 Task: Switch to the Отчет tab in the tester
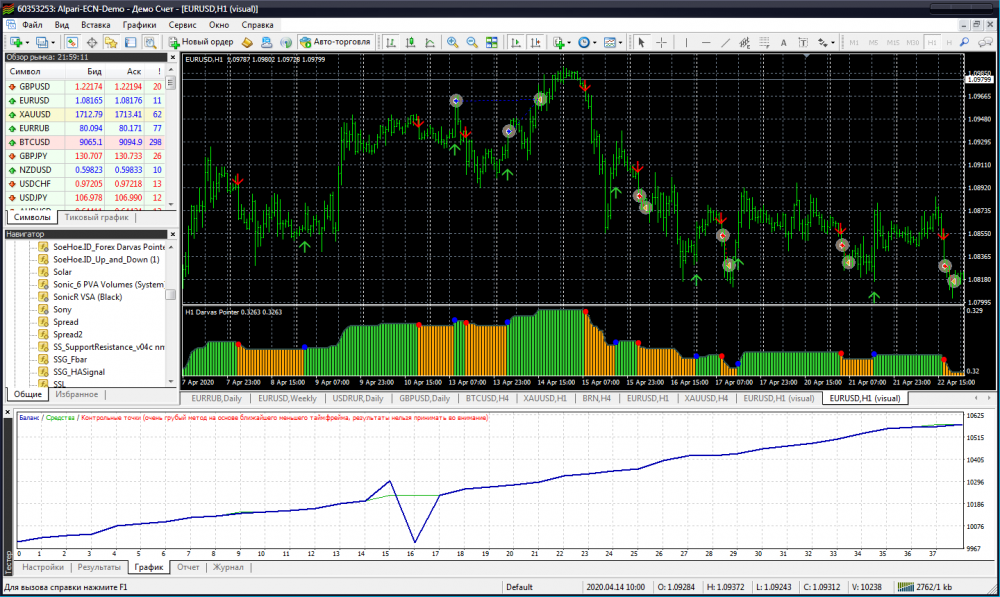[187, 567]
